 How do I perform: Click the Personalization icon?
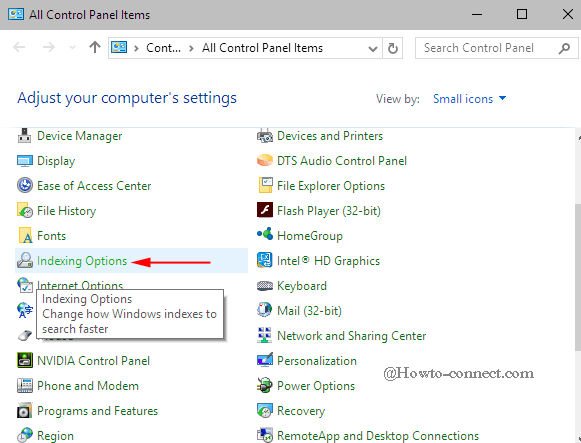[x=265, y=360]
